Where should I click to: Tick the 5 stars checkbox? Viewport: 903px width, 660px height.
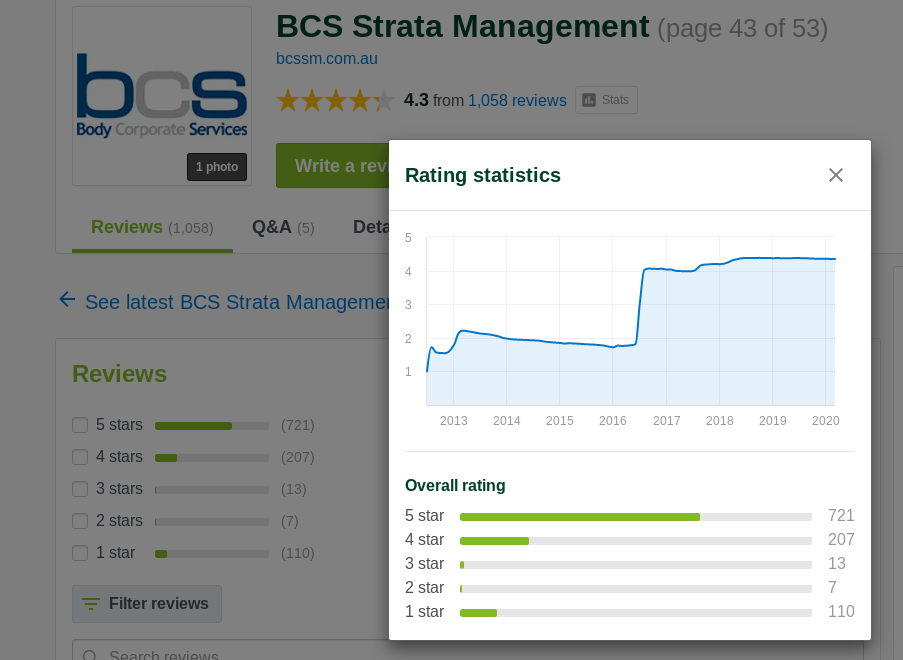(80, 425)
